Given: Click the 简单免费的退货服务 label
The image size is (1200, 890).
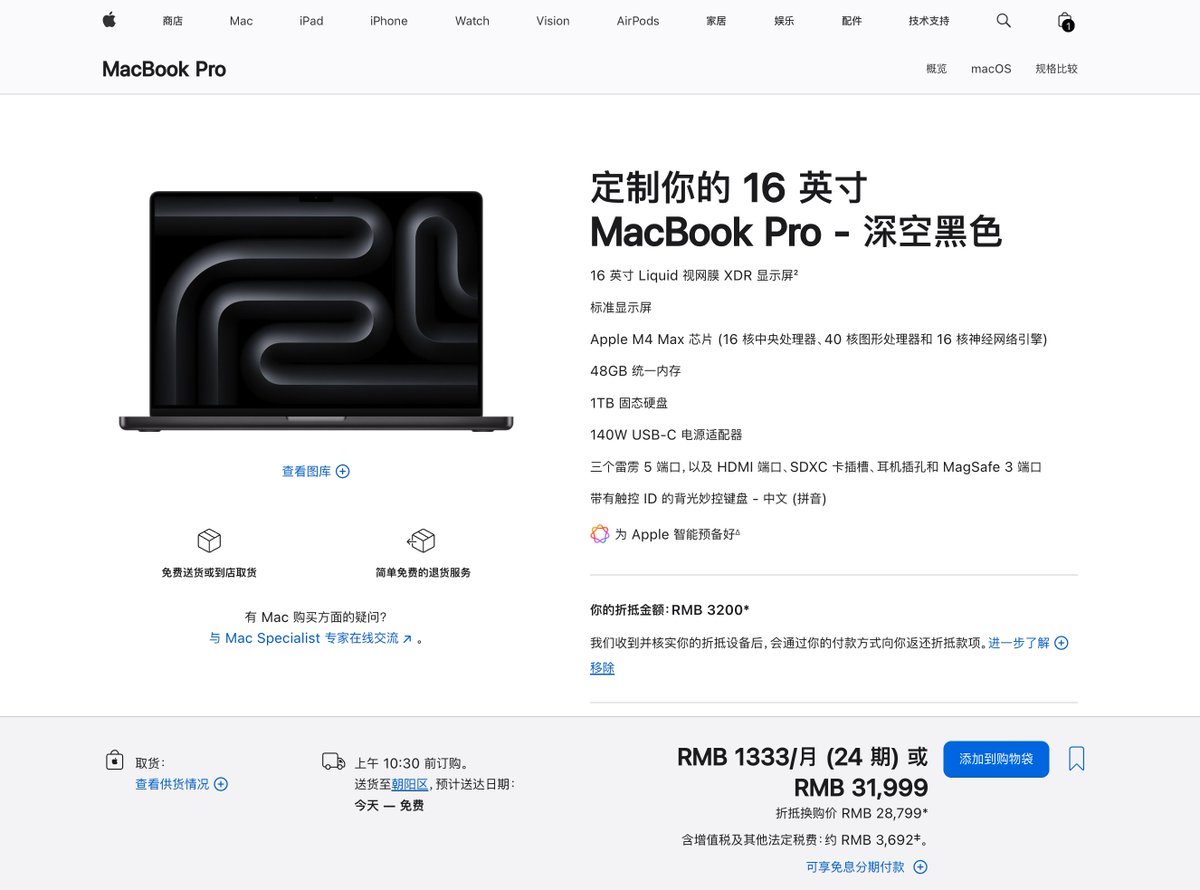Looking at the screenshot, I should pos(422,573).
